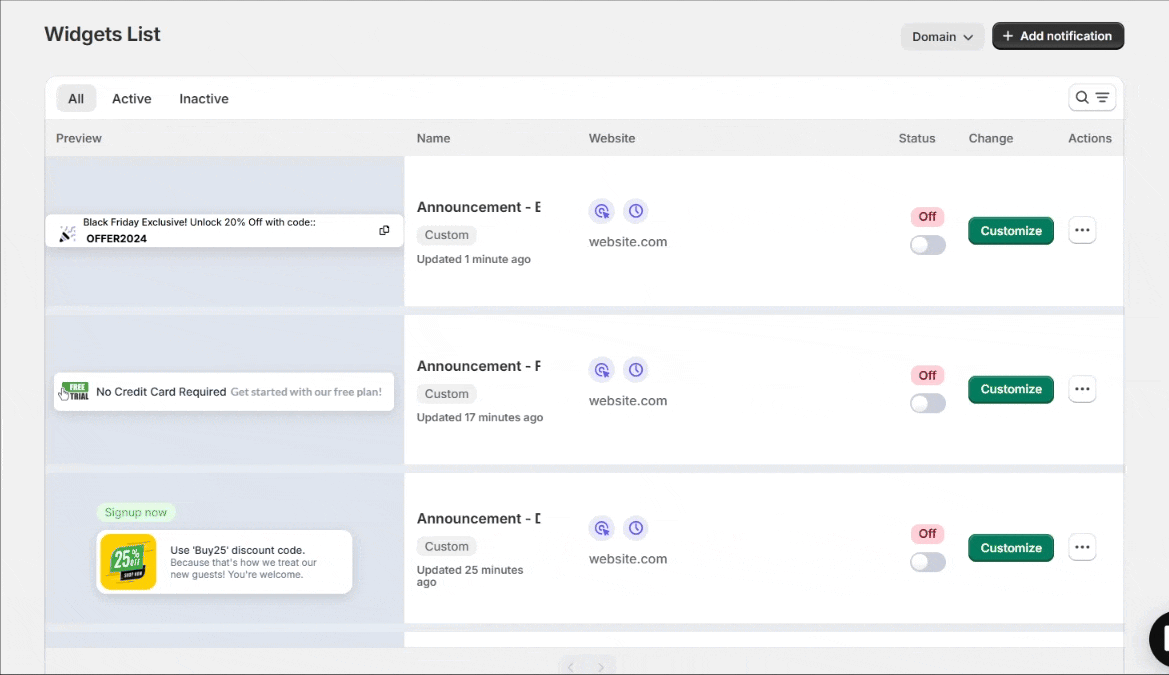Click the copy icon in OFFER2024 preview
The height and width of the screenshot is (675, 1169).
pyautogui.click(x=384, y=231)
